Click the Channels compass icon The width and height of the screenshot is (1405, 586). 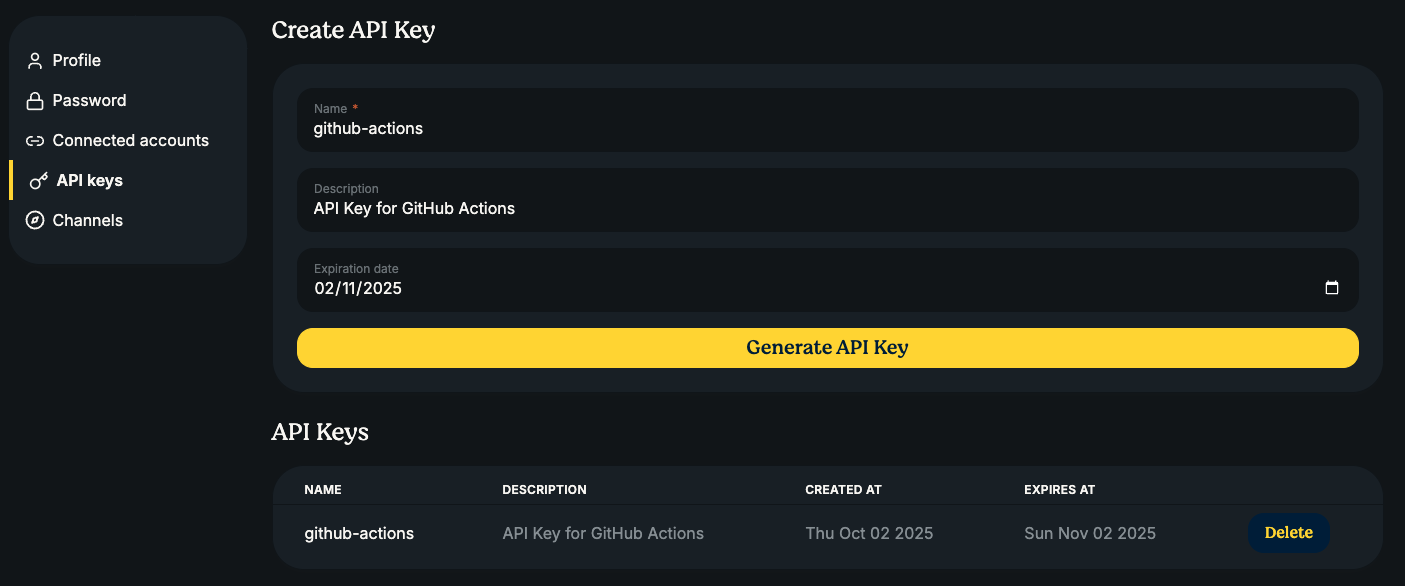point(35,221)
